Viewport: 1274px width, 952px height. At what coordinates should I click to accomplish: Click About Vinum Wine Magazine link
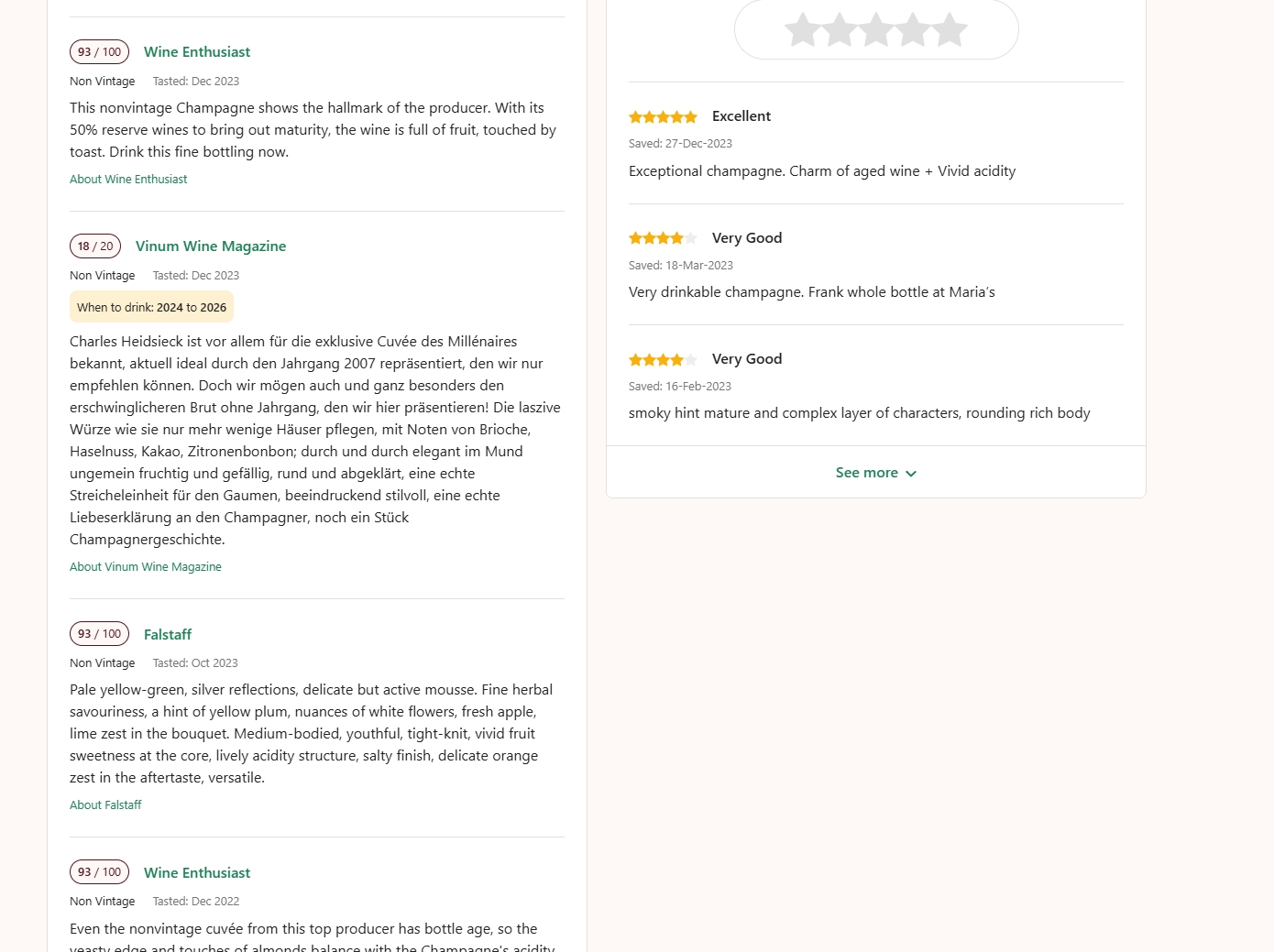[x=146, y=567]
